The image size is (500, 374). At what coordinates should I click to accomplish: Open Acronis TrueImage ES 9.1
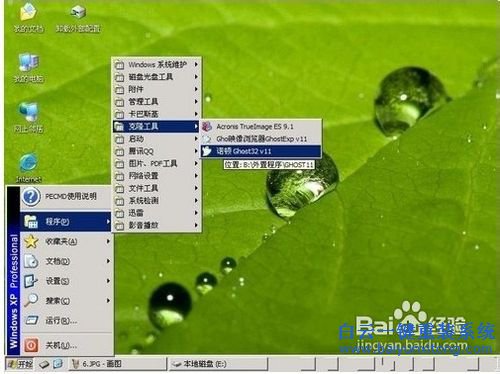coord(260,126)
